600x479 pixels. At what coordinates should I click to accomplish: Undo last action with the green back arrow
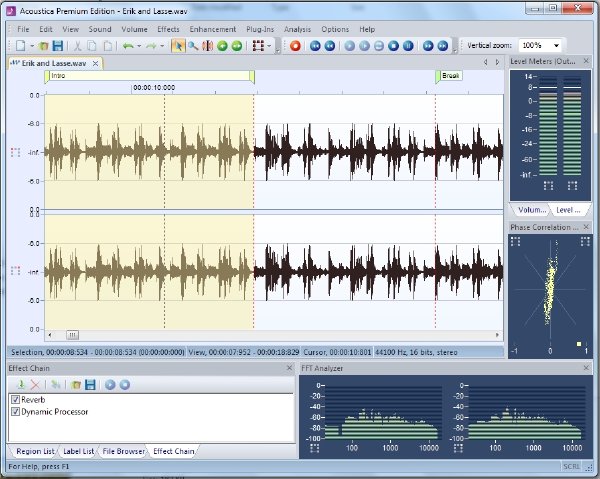point(128,46)
